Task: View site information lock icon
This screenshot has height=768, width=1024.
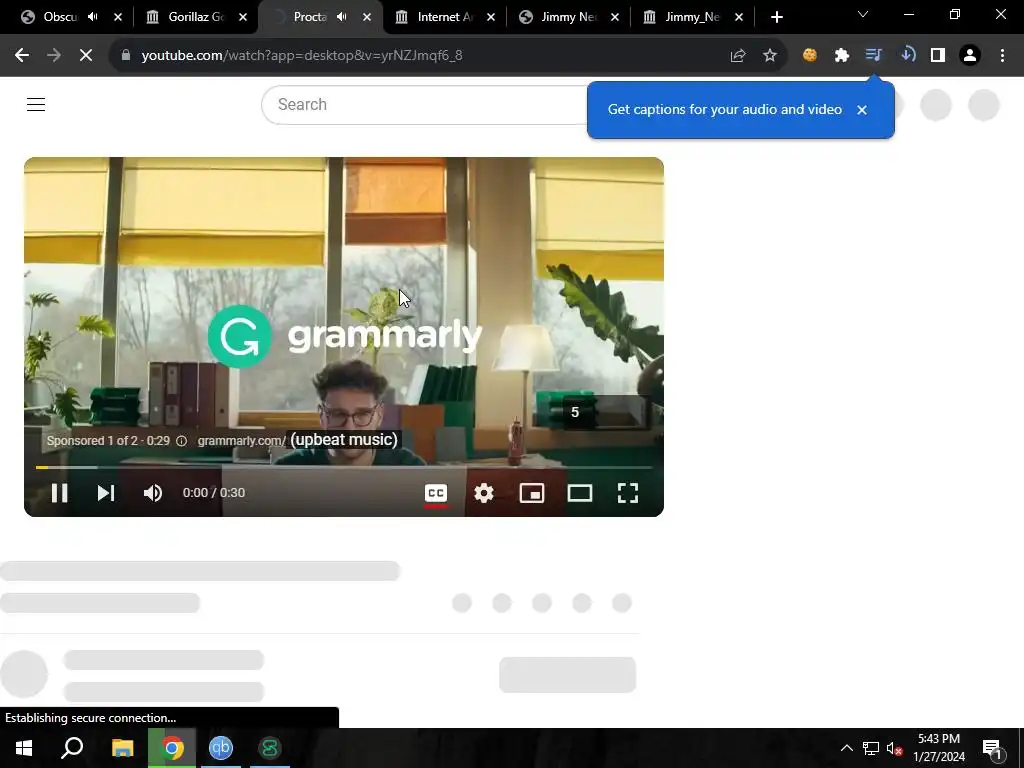Action: 125,56
